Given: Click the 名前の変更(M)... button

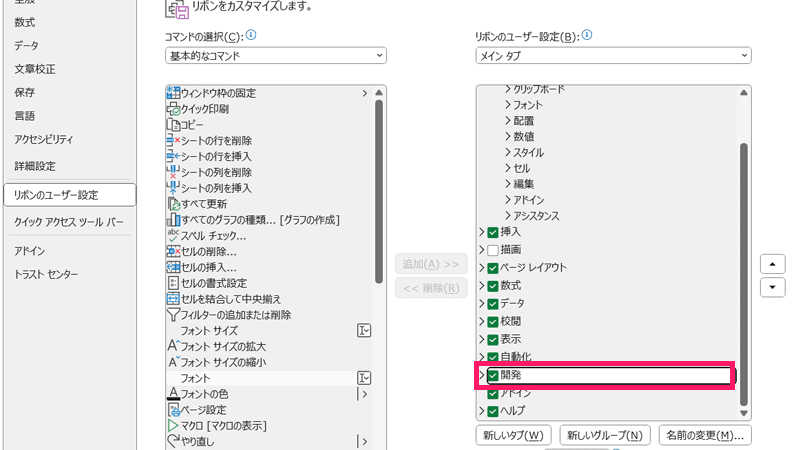Looking at the screenshot, I should [x=705, y=435].
